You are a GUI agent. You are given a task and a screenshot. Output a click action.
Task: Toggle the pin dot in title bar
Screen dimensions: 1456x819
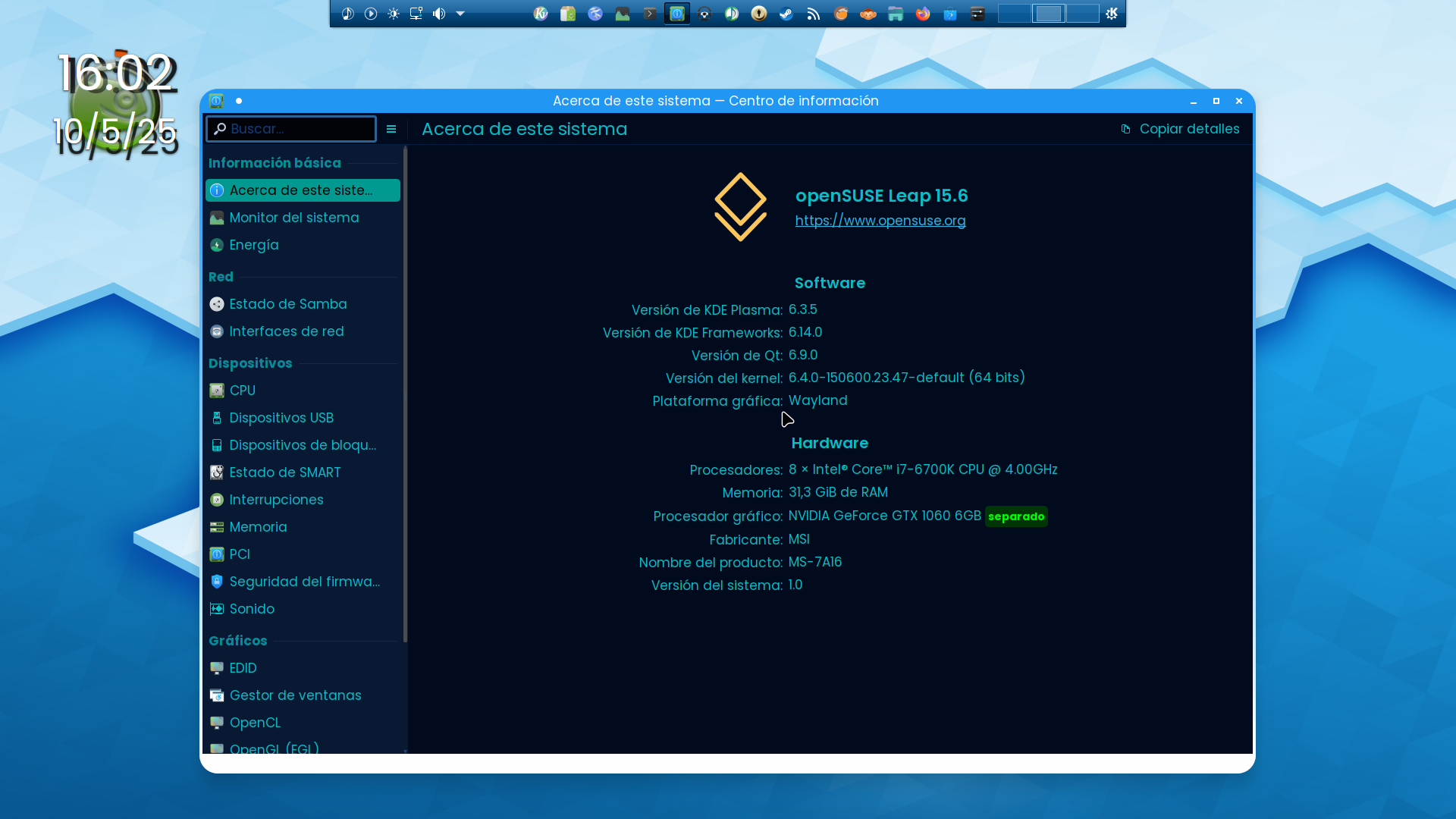[x=239, y=101]
